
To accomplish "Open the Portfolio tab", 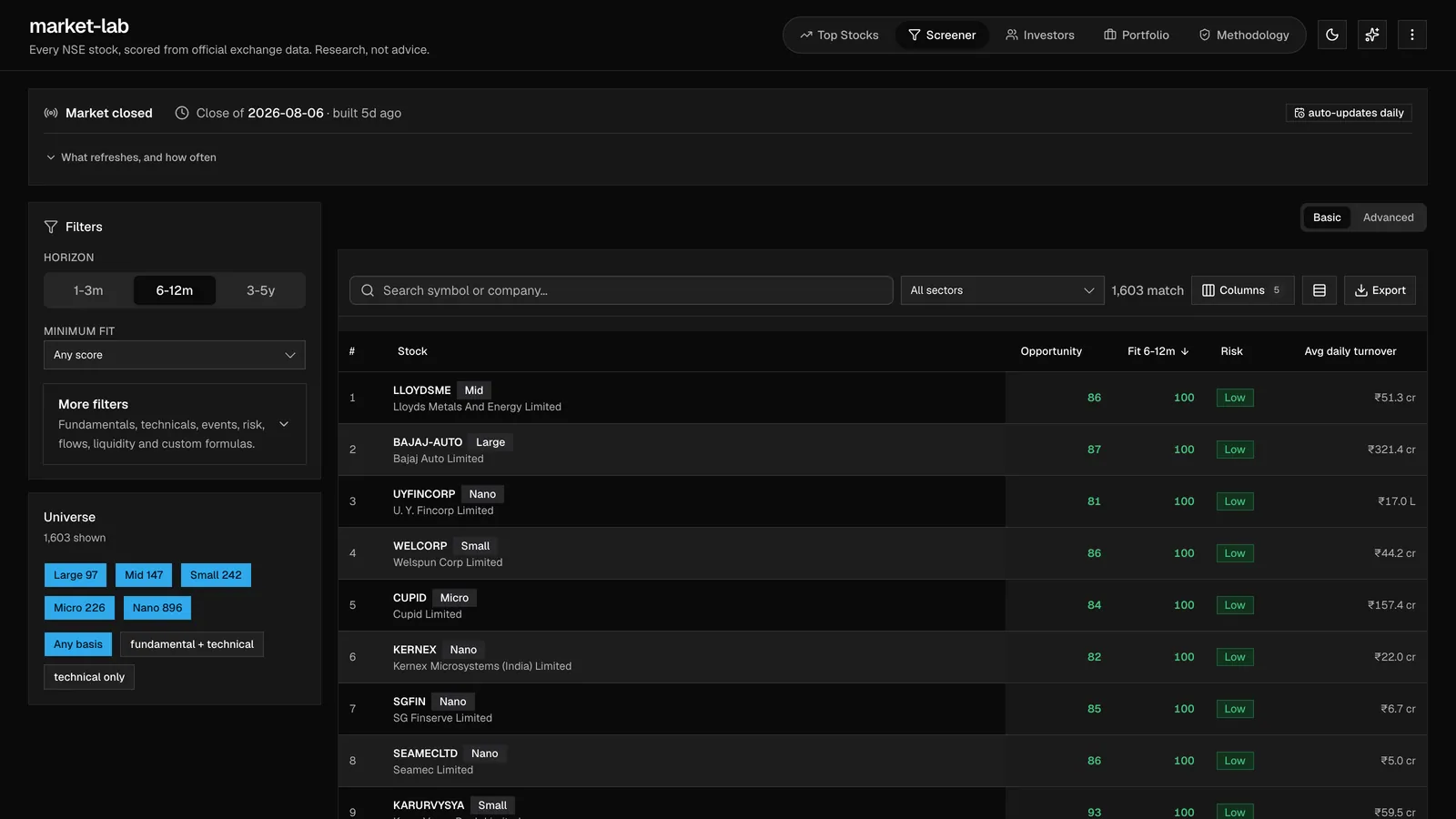I will 1137,35.
